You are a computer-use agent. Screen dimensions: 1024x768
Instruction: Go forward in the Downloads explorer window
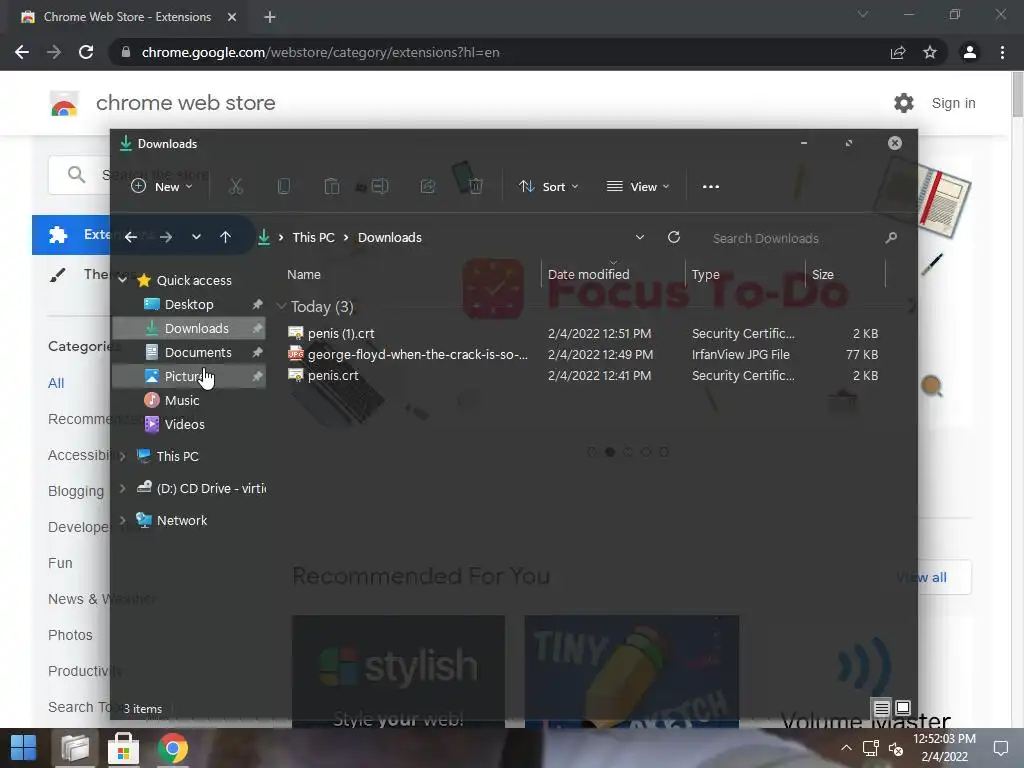point(166,237)
